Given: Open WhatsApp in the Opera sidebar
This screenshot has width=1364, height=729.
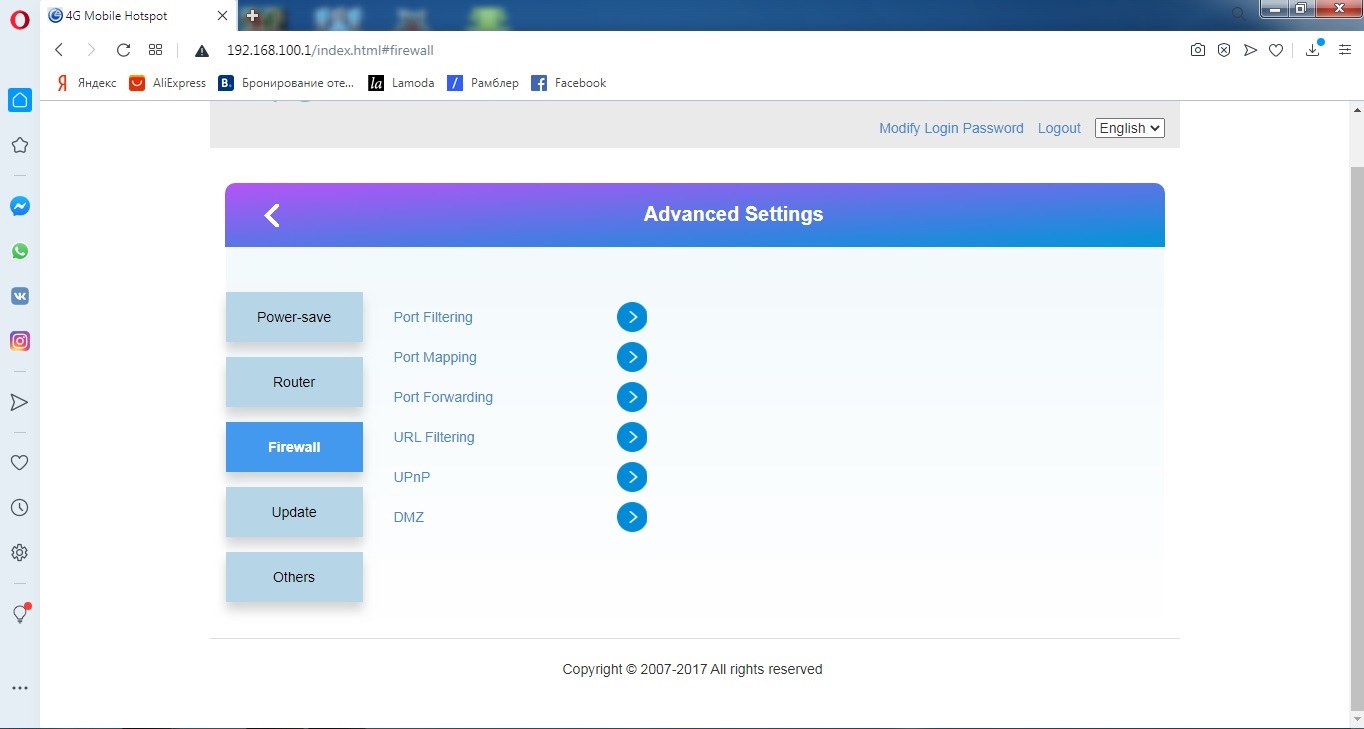Looking at the screenshot, I should pos(19,251).
